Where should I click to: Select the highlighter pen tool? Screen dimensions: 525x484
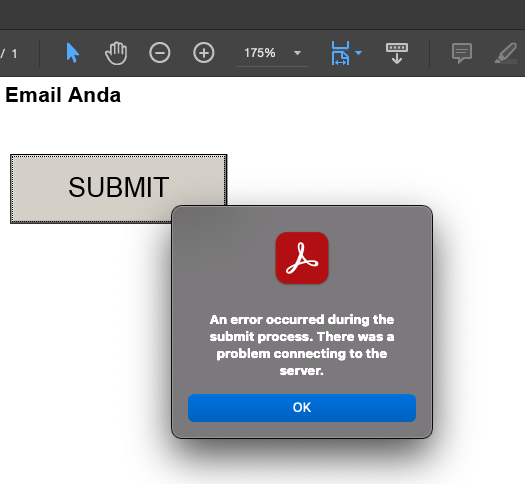click(x=506, y=53)
